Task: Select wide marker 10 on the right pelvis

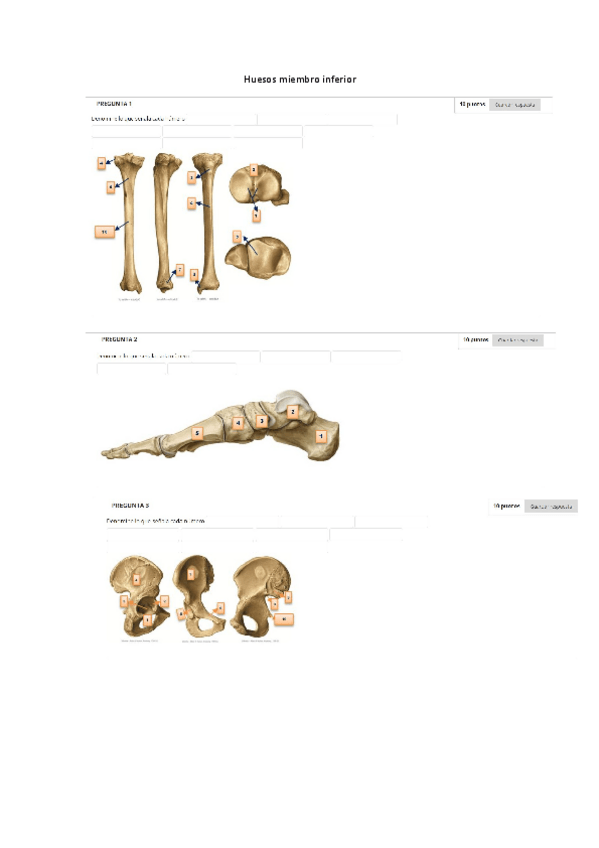Action: 284,619
